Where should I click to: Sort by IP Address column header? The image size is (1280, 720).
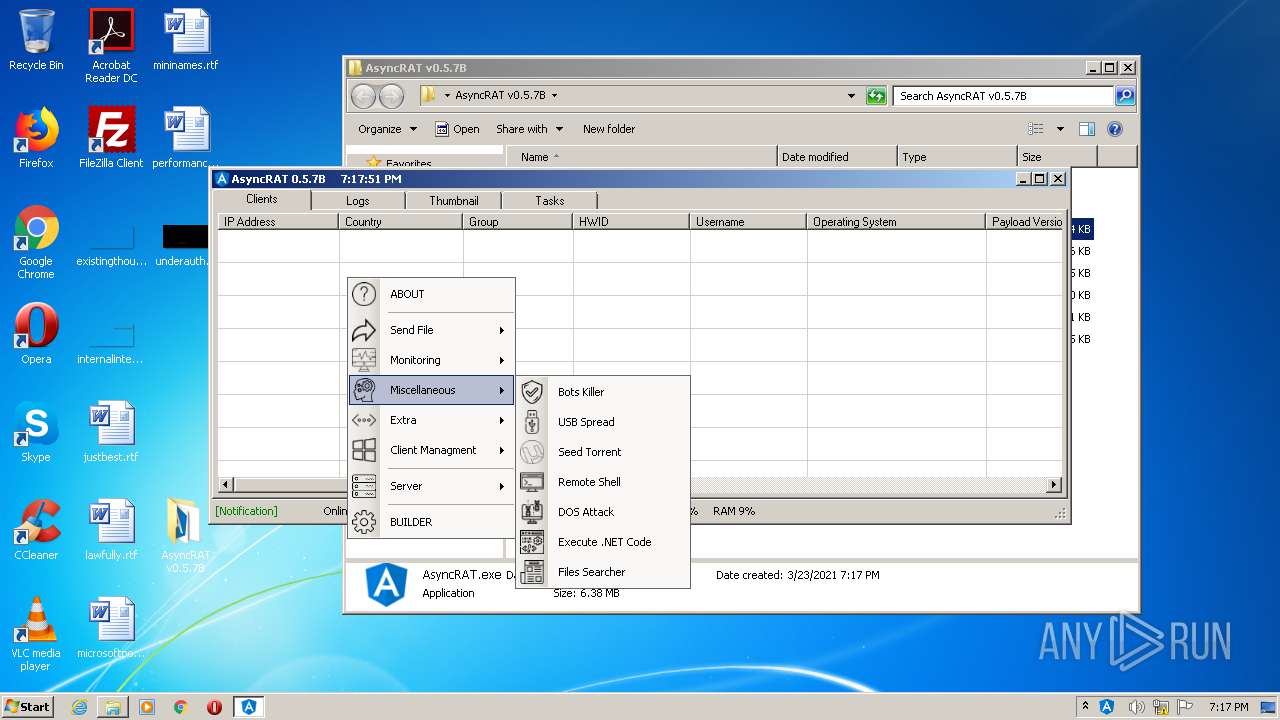click(278, 222)
